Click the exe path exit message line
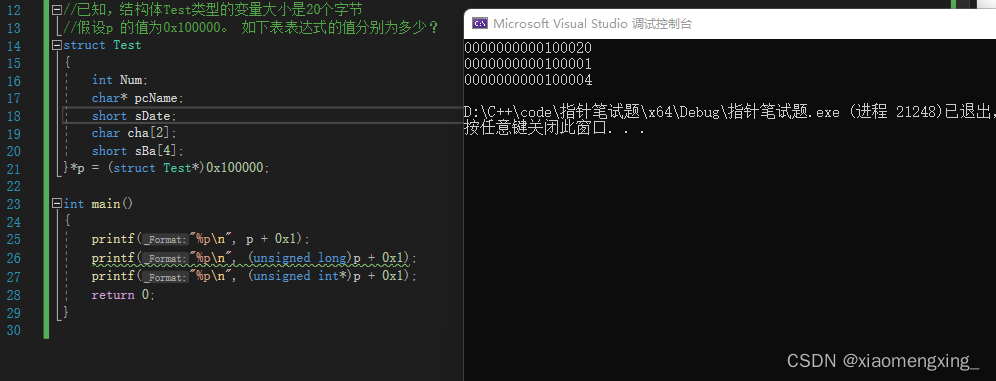996x381 pixels. click(x=730, y=112)
